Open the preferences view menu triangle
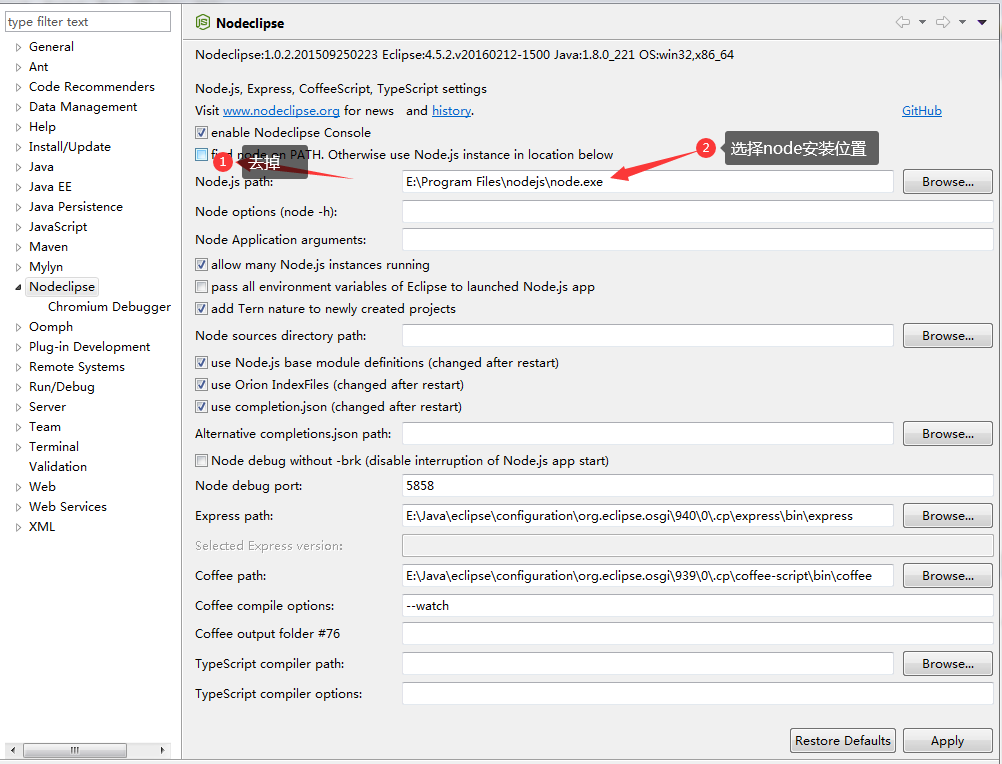The width and height of the screenshot is (1002, 764). pos(982,22)
